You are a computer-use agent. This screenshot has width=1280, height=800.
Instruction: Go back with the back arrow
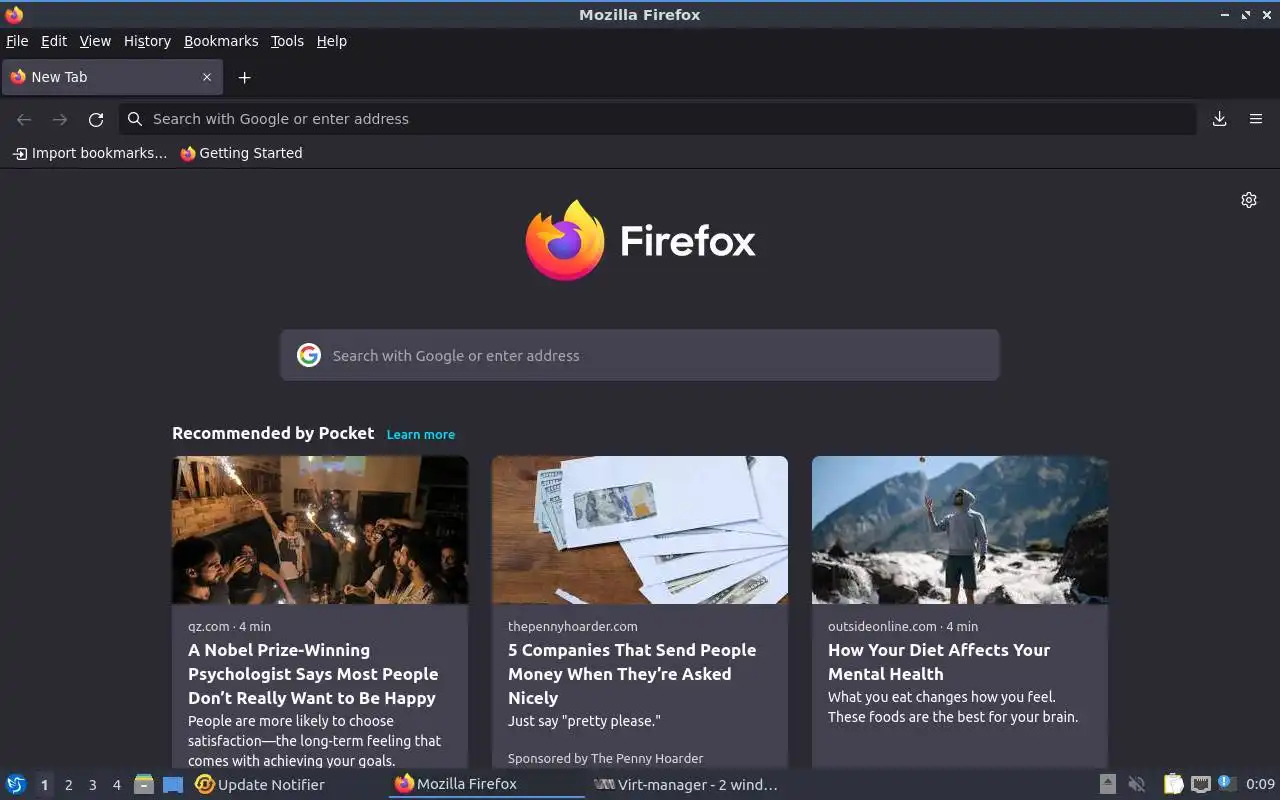point(24,119)
